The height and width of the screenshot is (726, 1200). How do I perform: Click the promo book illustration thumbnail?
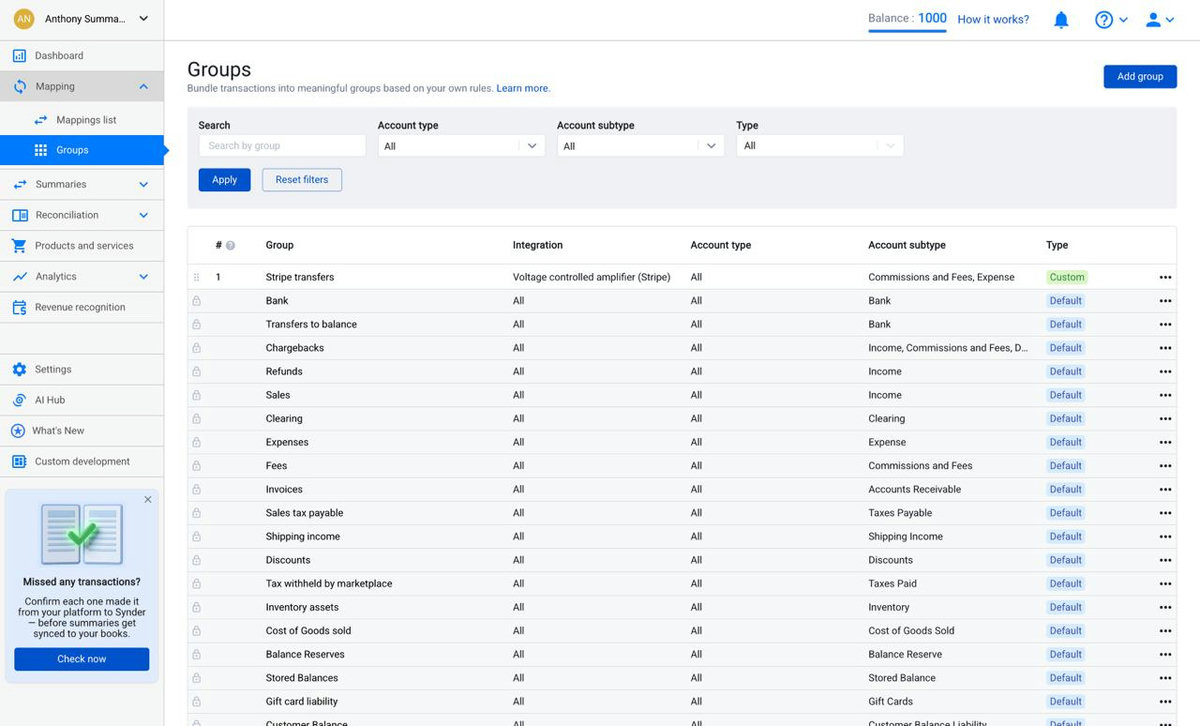point(82,533)
